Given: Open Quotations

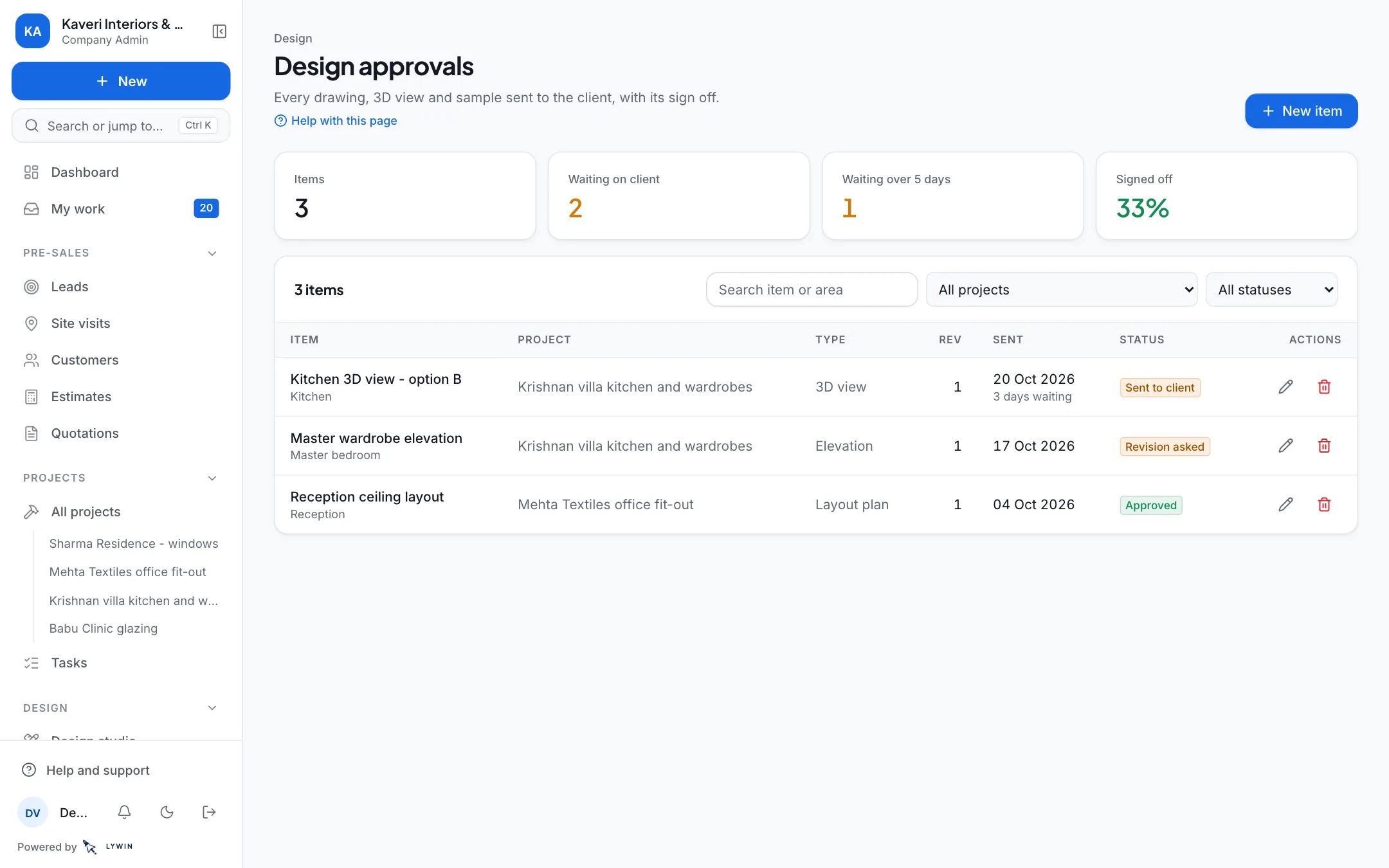Looking at the screenshot, I should tap(121, 433).
